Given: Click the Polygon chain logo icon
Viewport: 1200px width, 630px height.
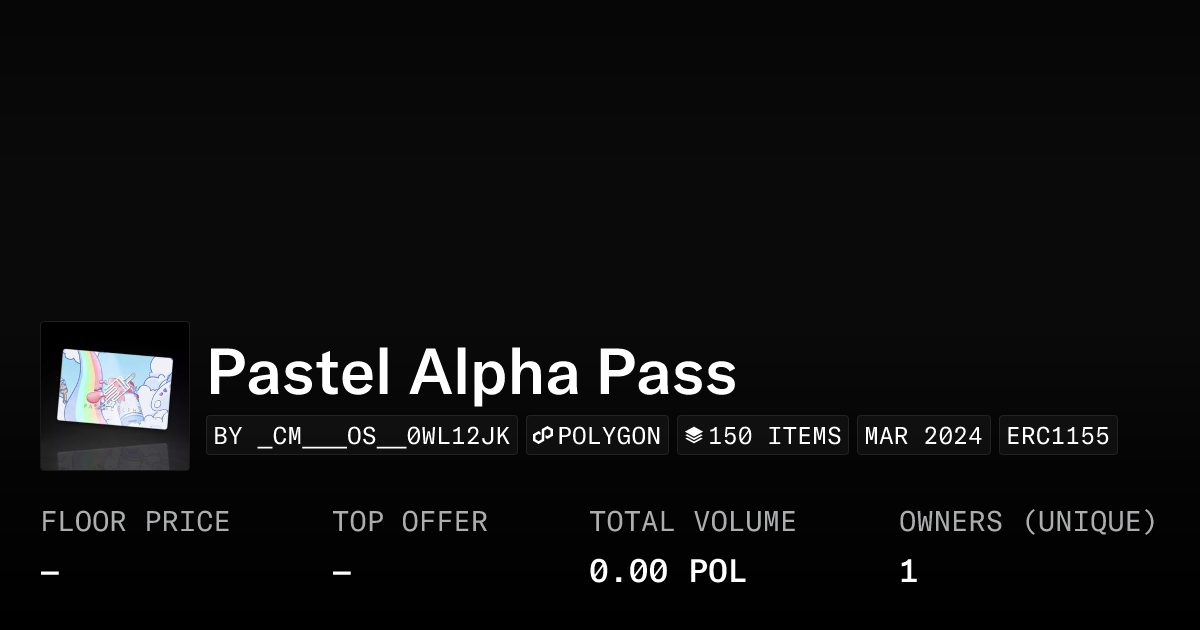Looking at the screenshot, I should click(543, 436).
